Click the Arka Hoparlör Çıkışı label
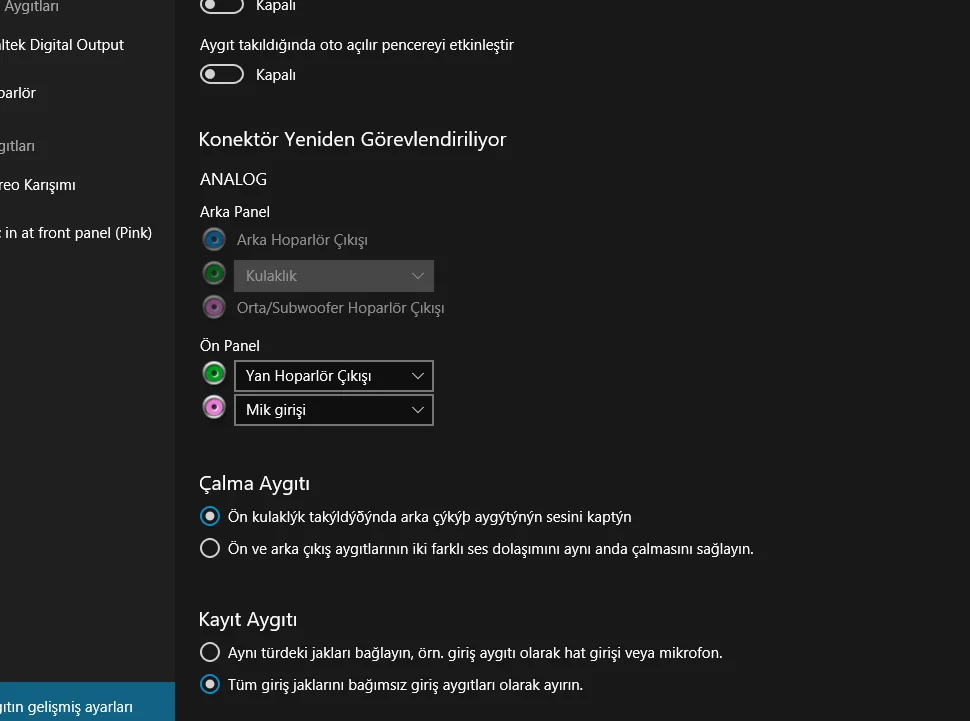 coord(302,240)
